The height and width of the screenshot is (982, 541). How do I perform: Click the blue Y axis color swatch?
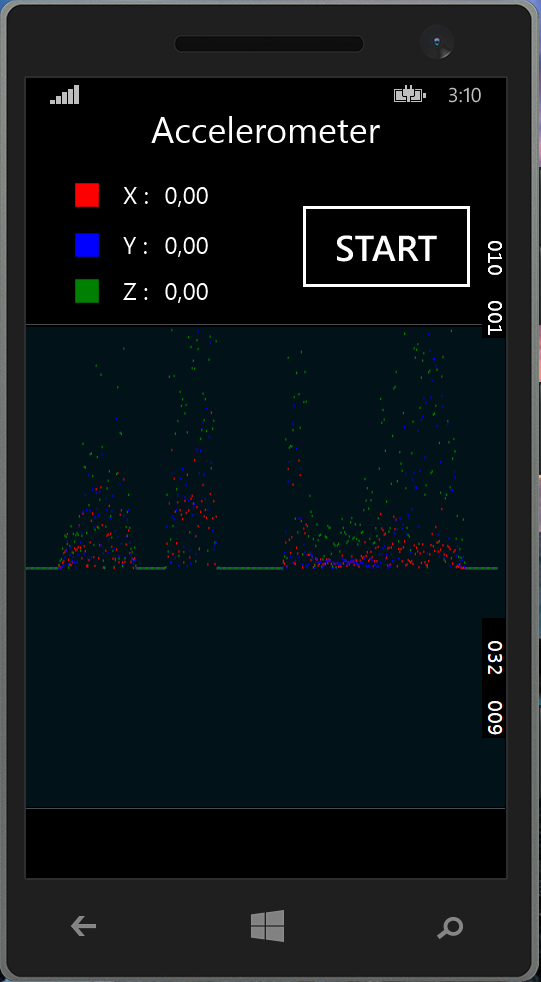pyautogui.click(x=87, y=244)
